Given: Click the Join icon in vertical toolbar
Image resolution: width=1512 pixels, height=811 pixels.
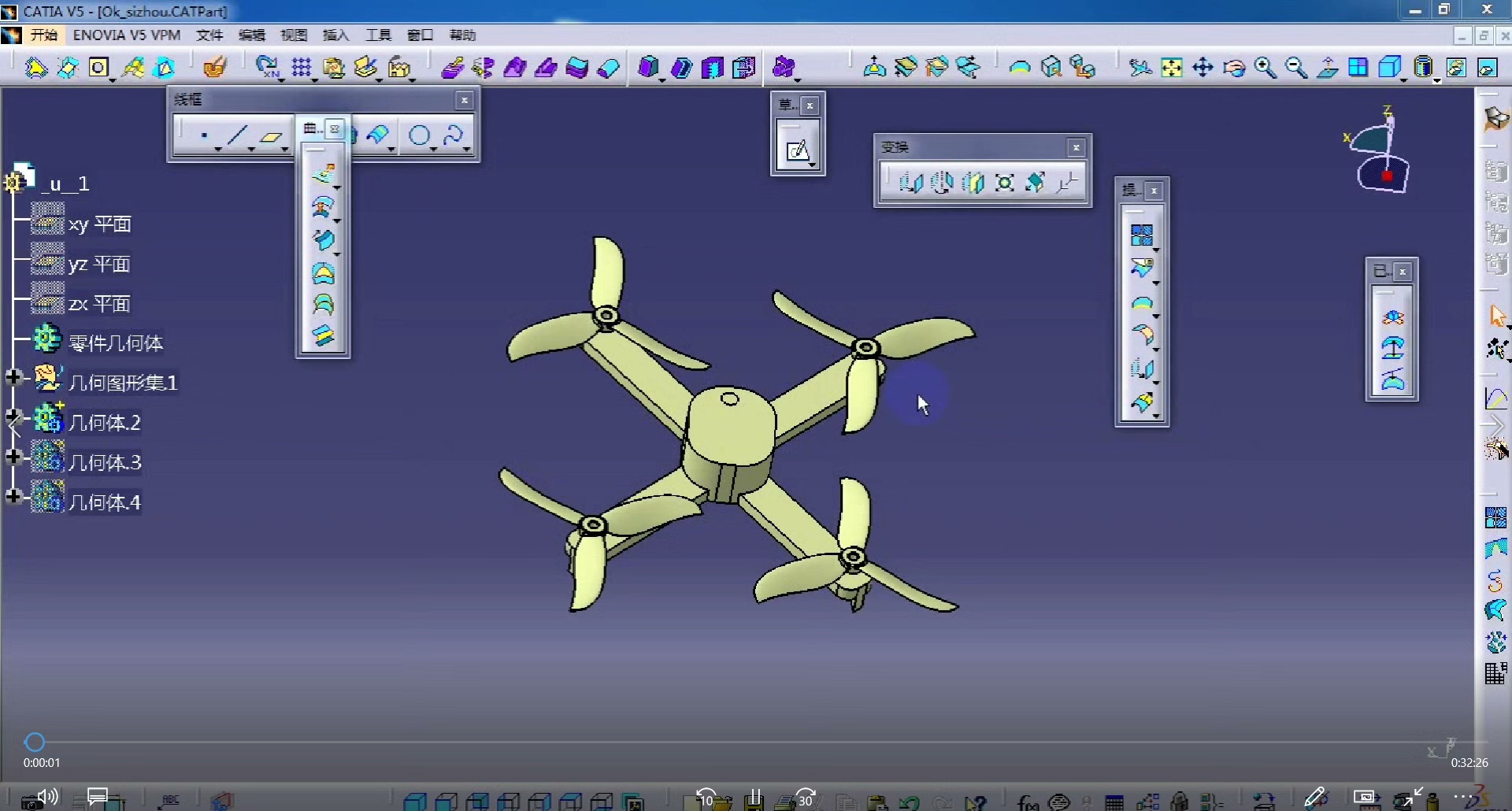Looking at the screenshot, I should coord(1141,235).
